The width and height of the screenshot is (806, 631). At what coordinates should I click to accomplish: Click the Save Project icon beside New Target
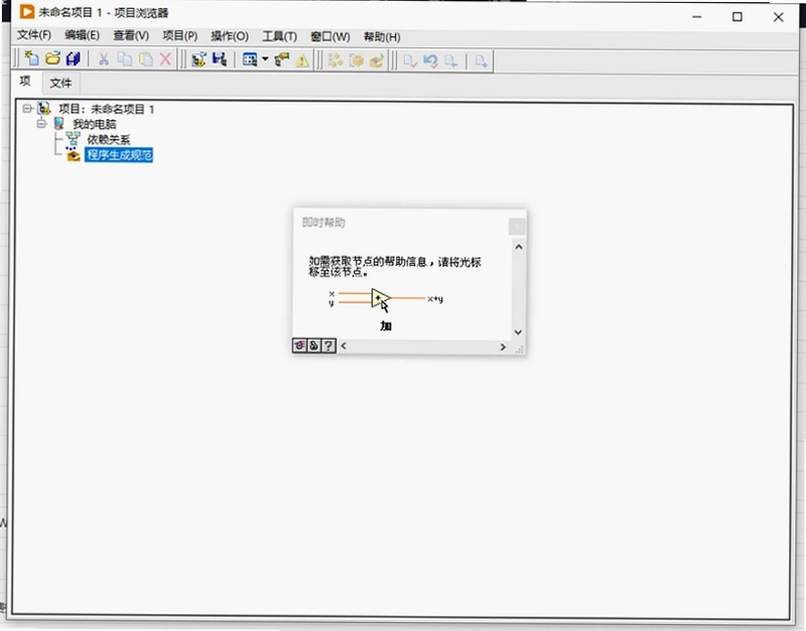point(219,60)
